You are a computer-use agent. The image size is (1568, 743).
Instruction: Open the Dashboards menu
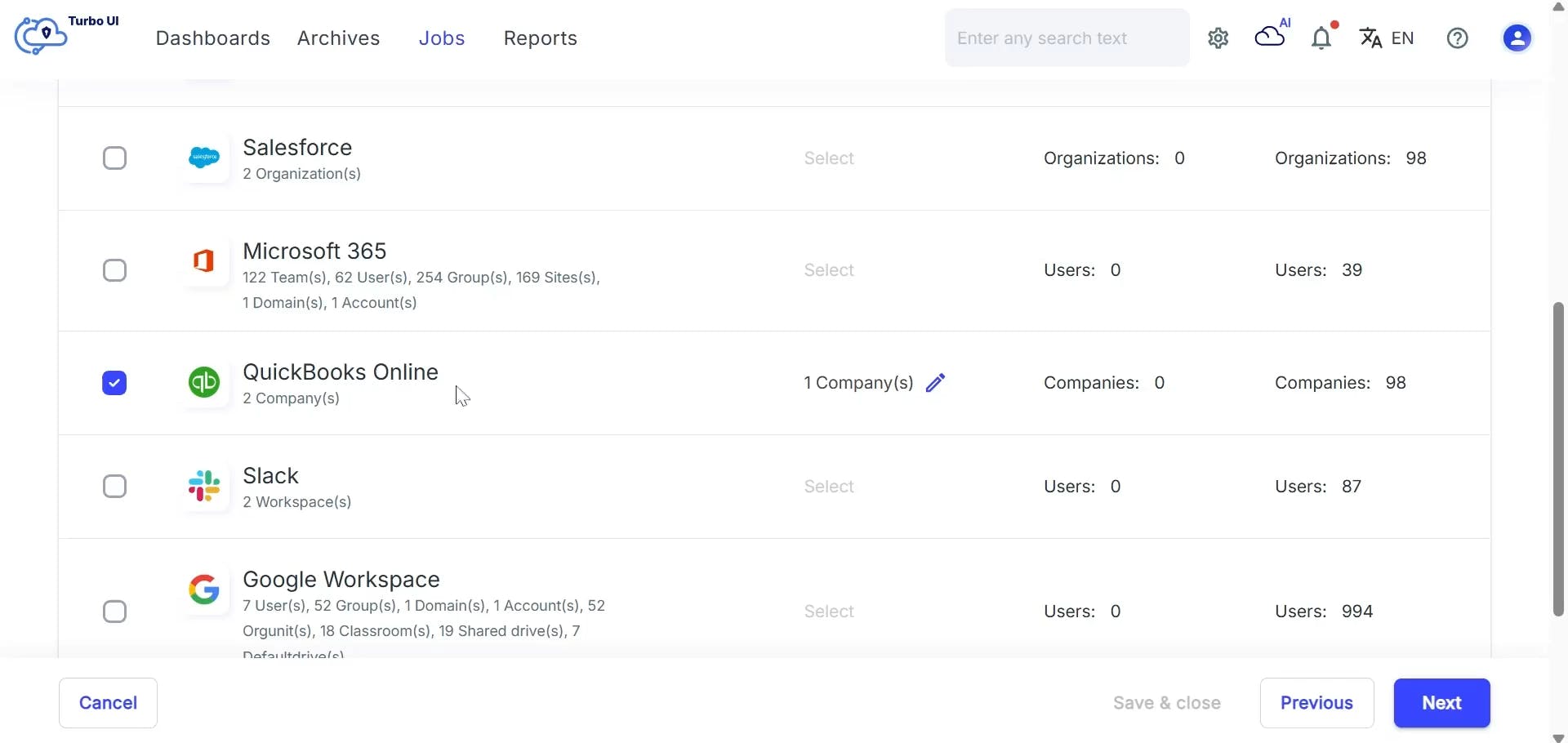(x=213, y=38)
